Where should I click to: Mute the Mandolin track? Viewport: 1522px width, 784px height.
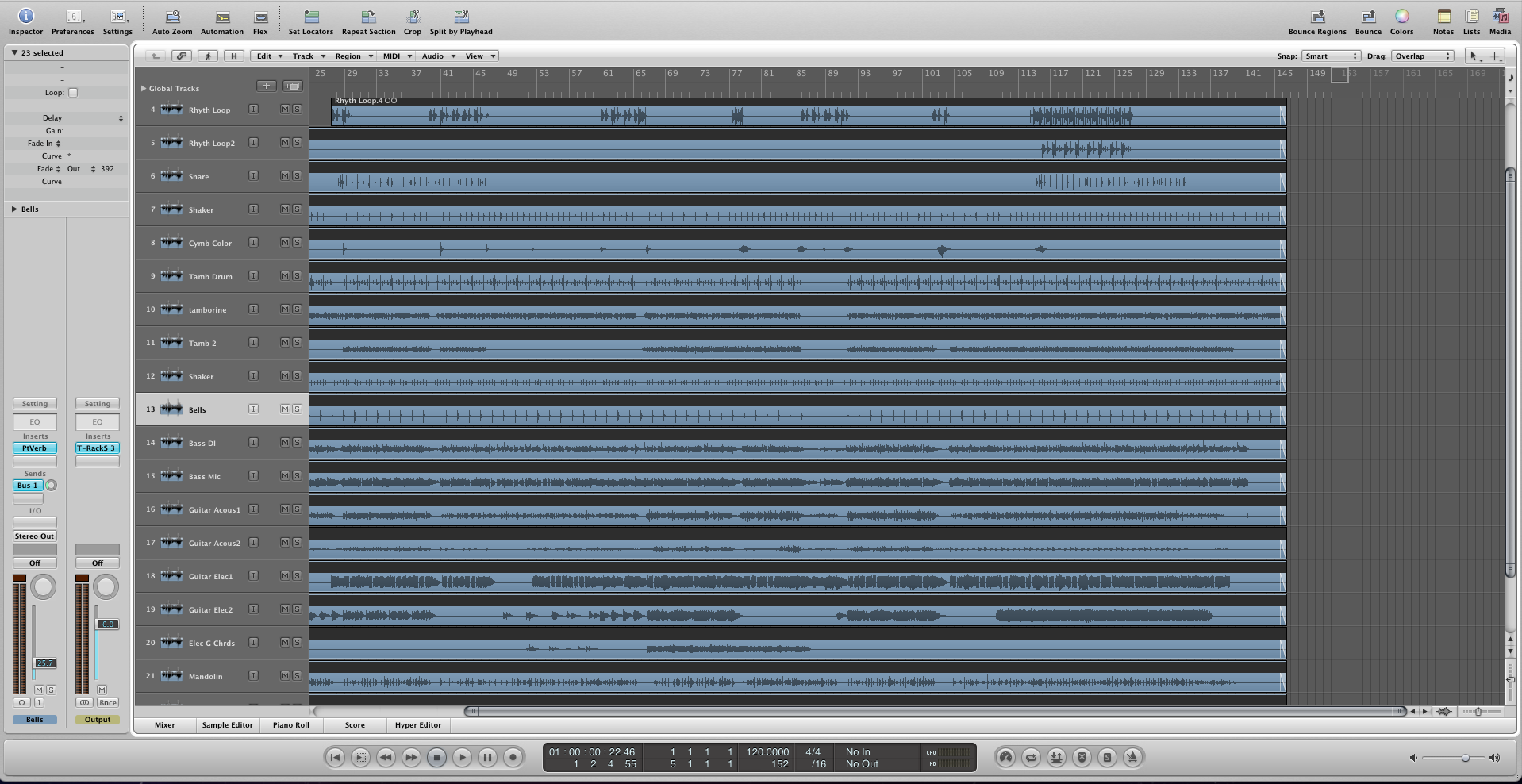(x=285, y=676)
